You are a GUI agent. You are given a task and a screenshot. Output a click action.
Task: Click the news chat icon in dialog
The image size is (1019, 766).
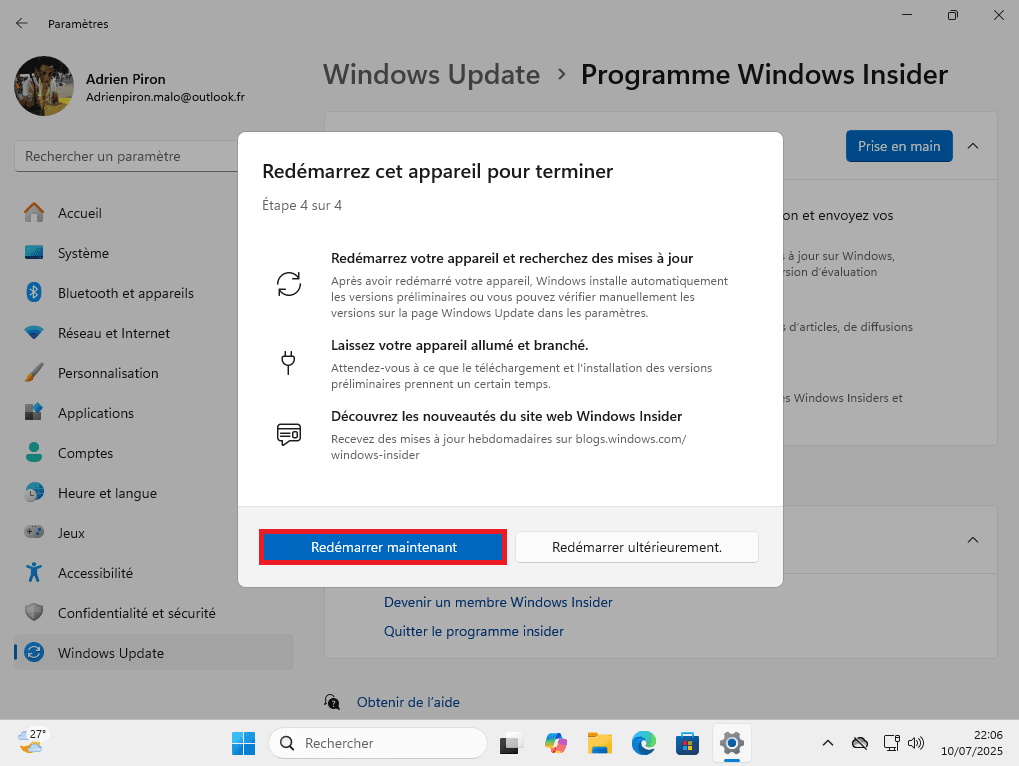click(x=289, y=434)
